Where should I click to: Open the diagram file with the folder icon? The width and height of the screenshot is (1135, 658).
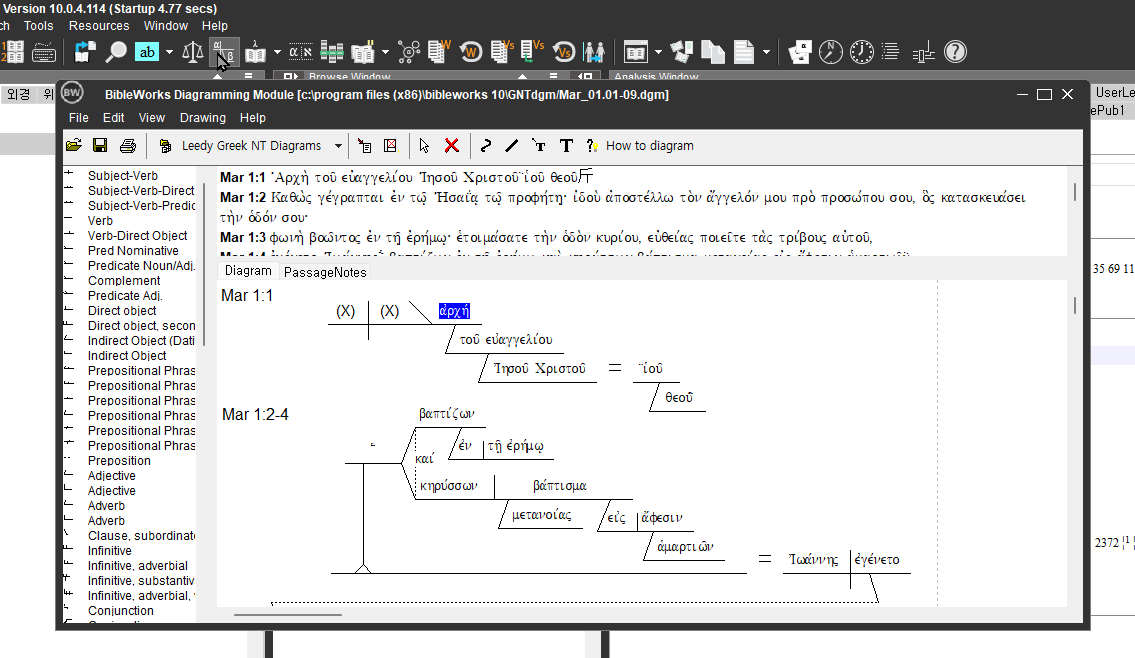(74, 145)
